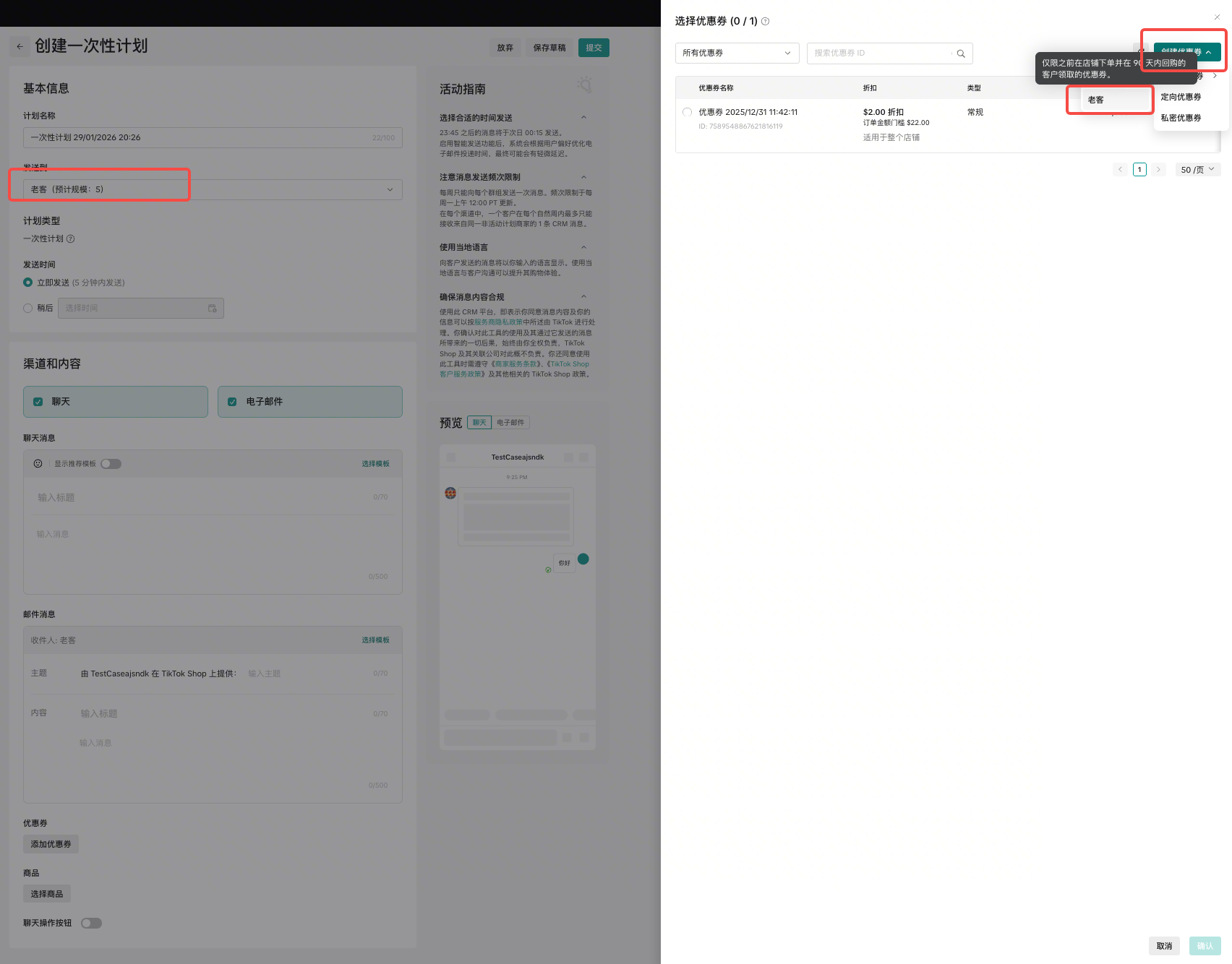Uncheck the 电子邮件 channel checkbox
This screenshot has width=1232, height=964.
(x=233, y=402)
